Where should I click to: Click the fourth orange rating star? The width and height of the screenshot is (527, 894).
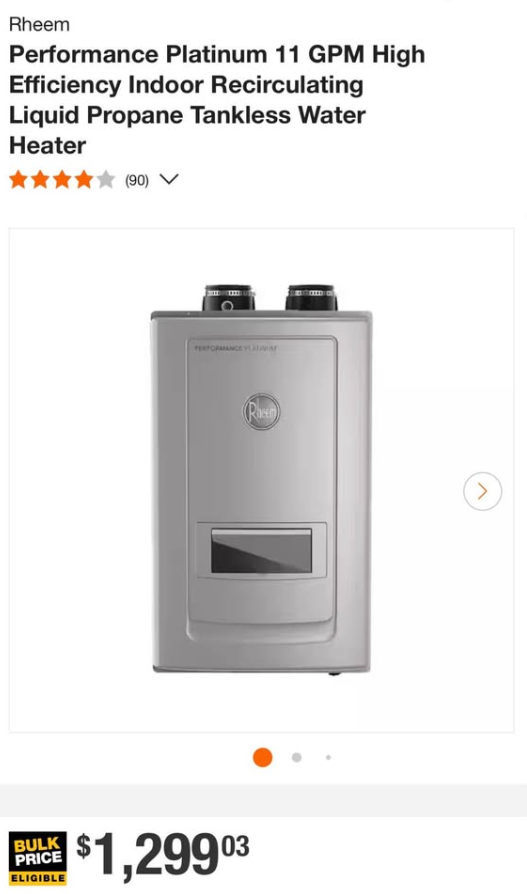[x=84, y=181]
